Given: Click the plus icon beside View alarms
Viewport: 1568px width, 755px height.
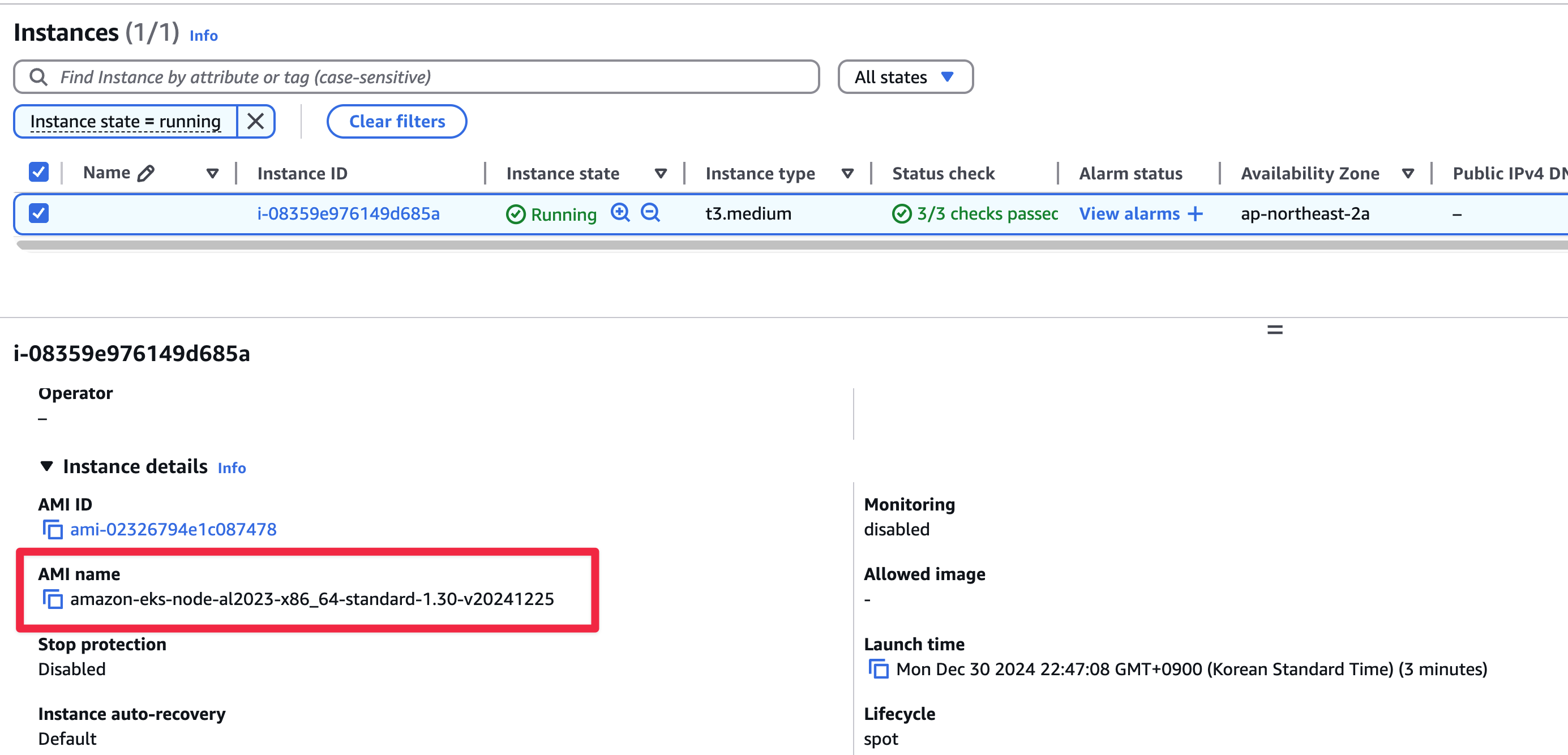Looking at the screenshot, I should pyautogui.click(x=1196, y=213).
